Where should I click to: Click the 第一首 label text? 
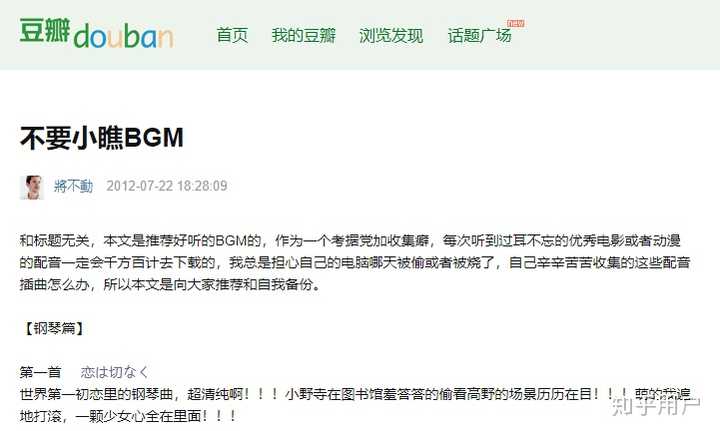click(x=40, y=372)
